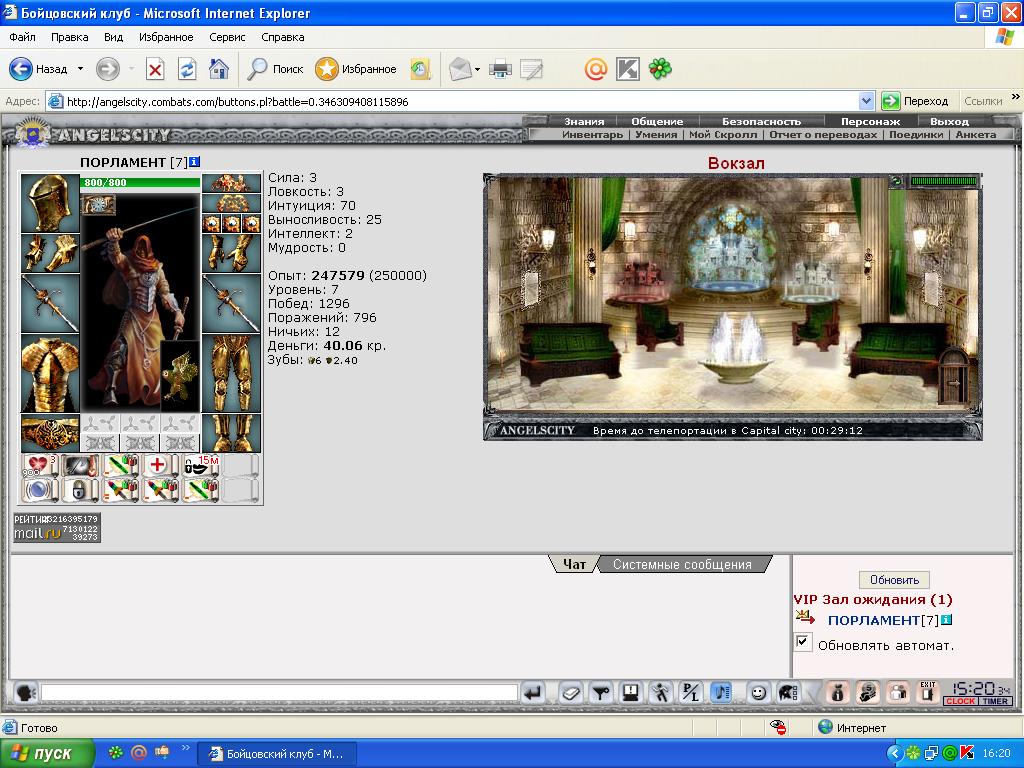Click the right-hand sword weapon slot
The image size is (1024, 768).
(231, 304)
